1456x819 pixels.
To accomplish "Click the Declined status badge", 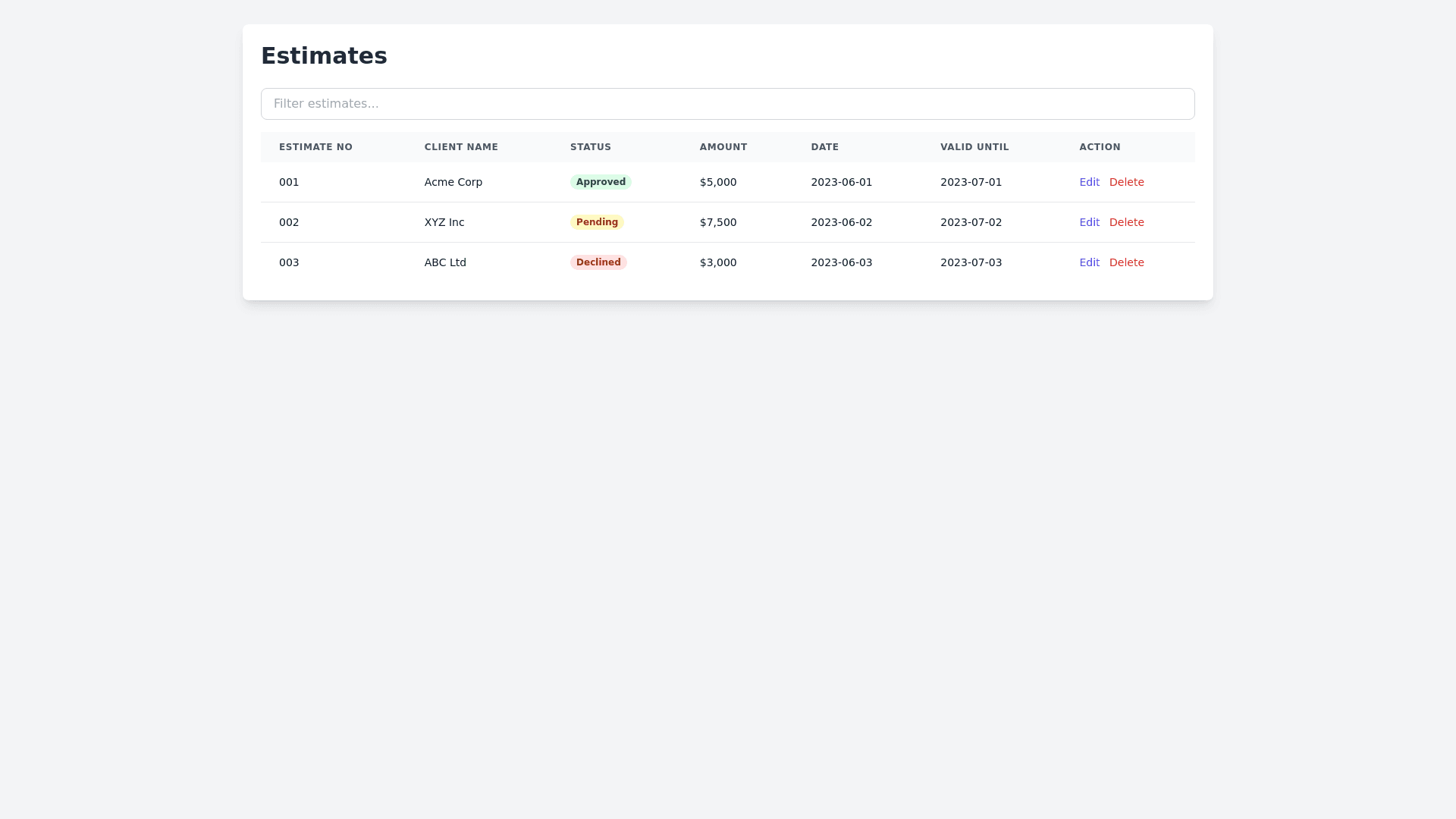I will [x=598, y=262].
